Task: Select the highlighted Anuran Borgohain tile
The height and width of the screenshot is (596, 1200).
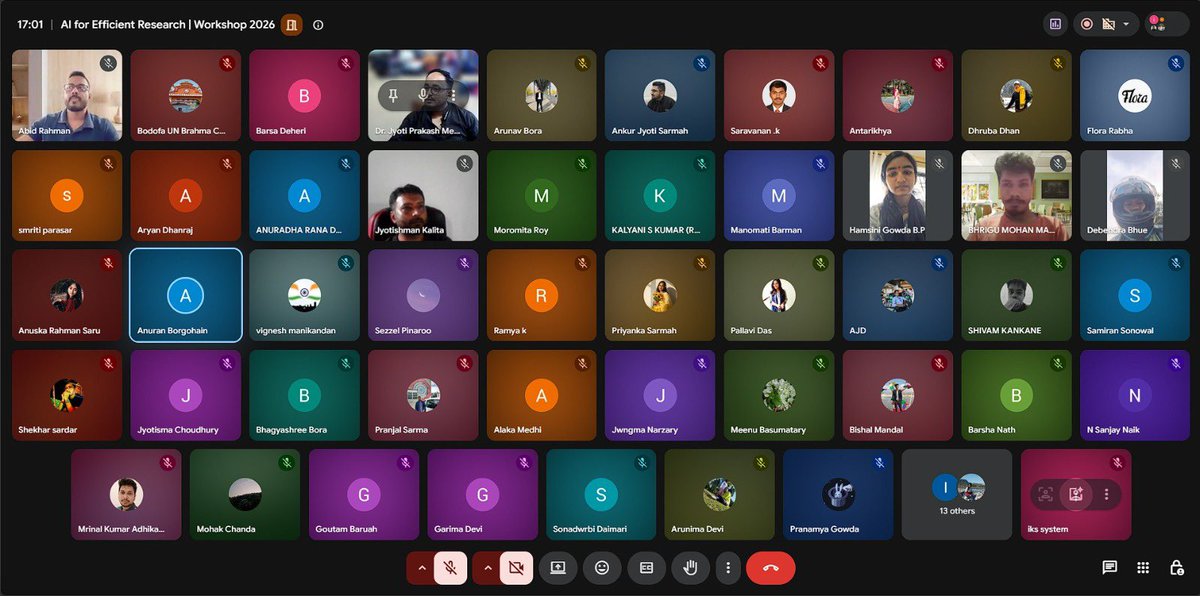Action: [186, 295]
